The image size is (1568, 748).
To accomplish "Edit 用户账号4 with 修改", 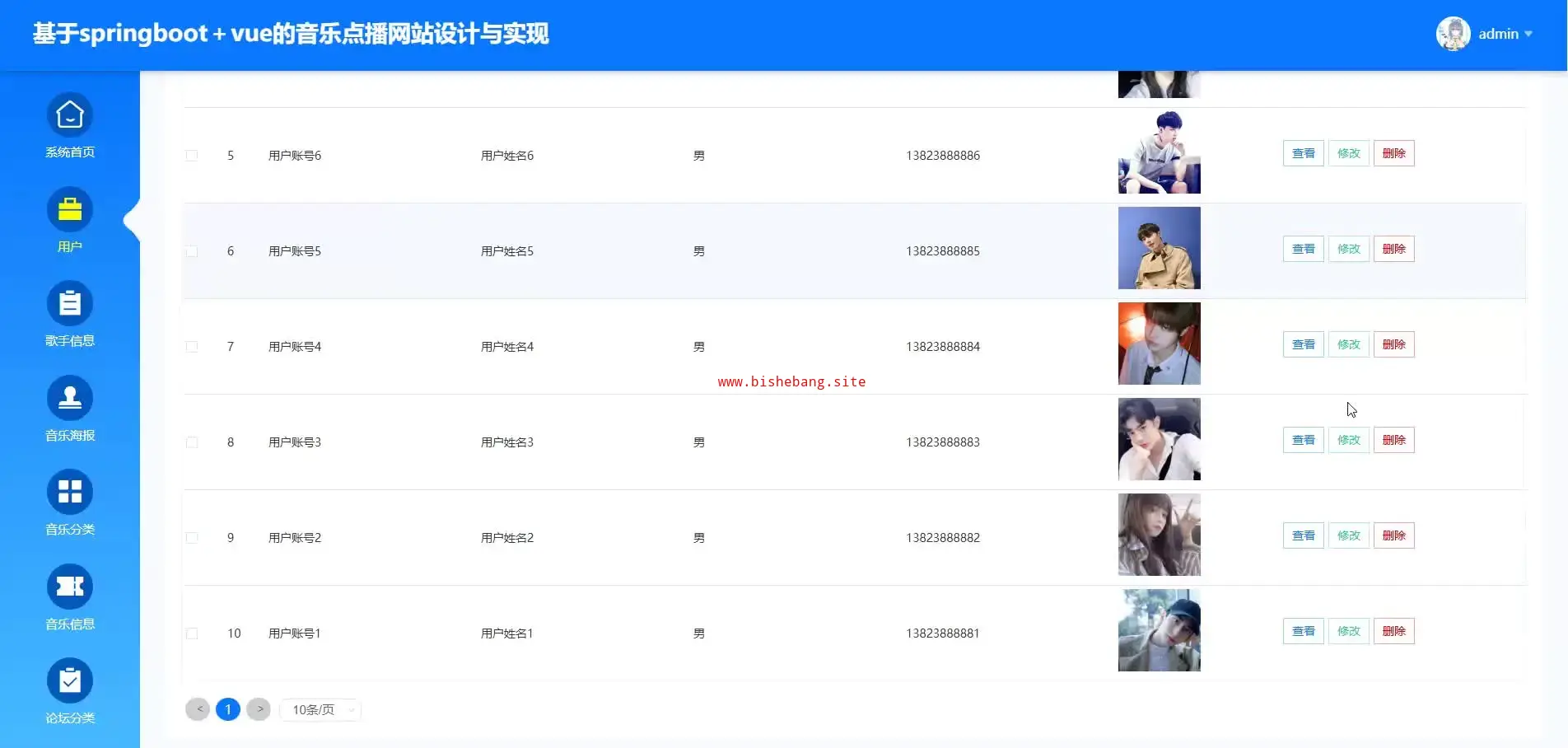I will pyautogui.click(x=1349, y=344).
